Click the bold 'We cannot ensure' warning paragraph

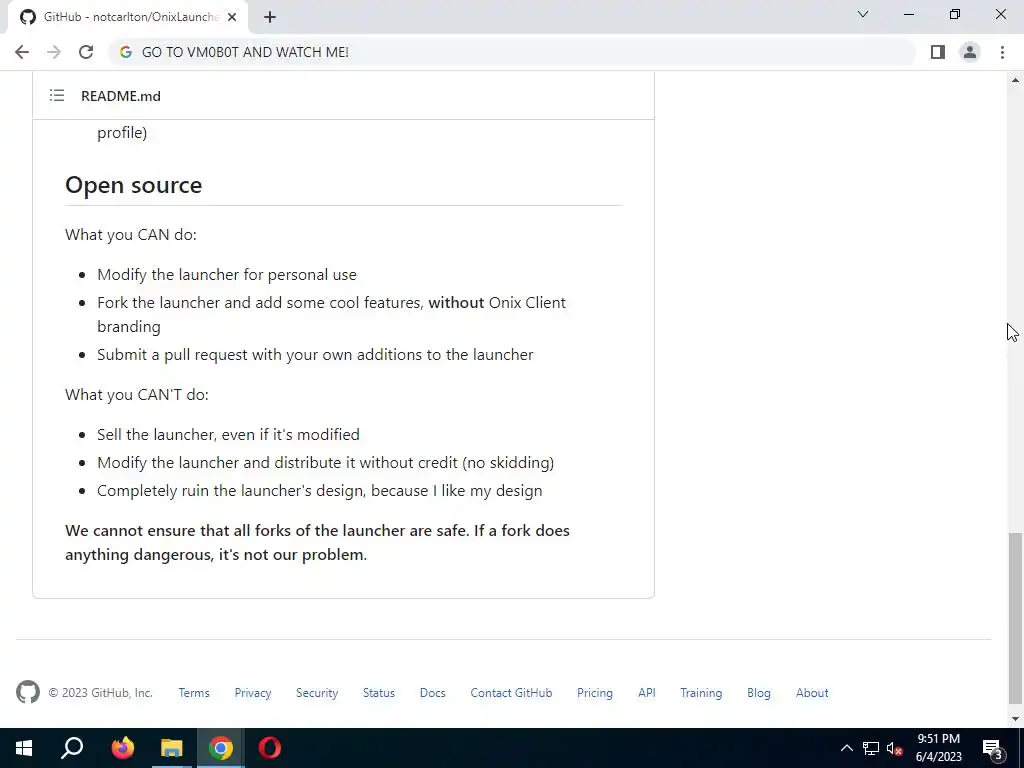coord(317,542)
